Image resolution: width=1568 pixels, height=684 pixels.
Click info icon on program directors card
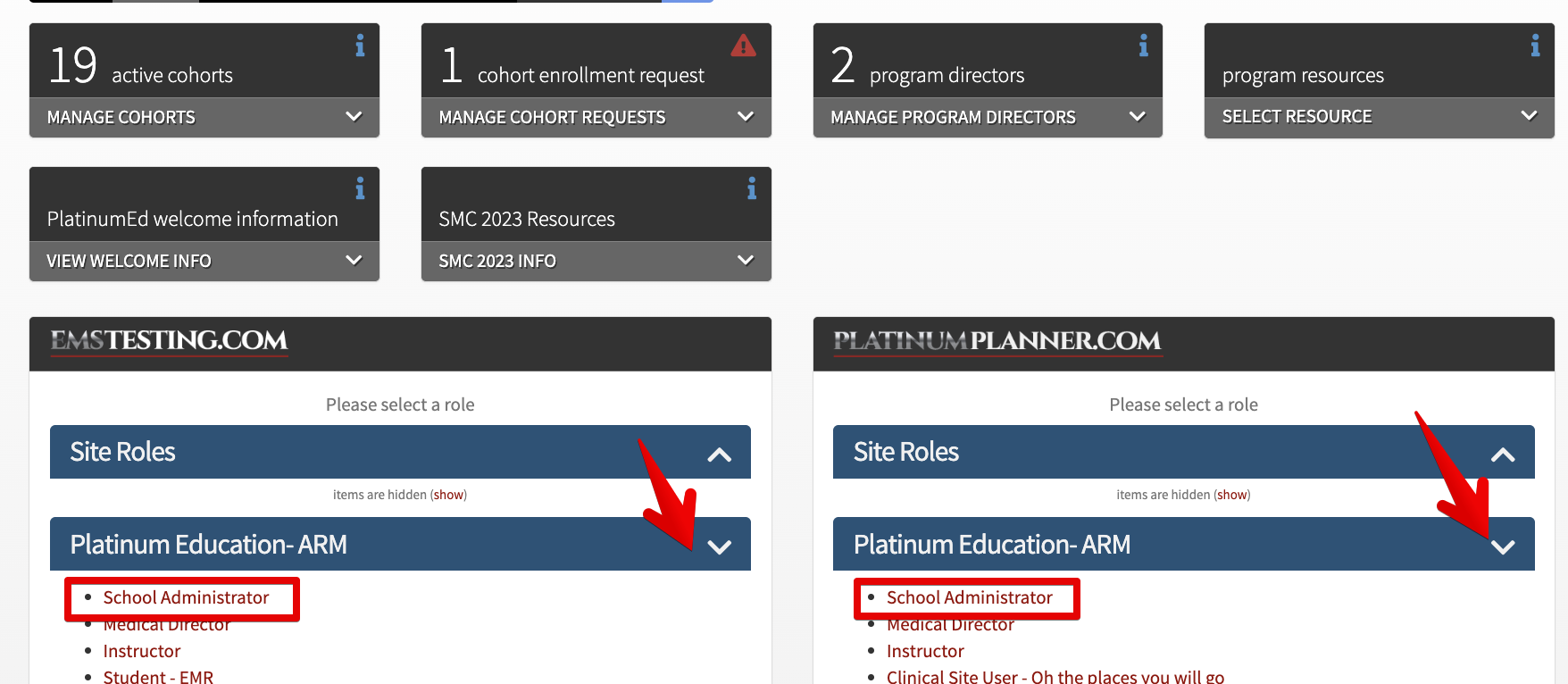pos(1143,46)
